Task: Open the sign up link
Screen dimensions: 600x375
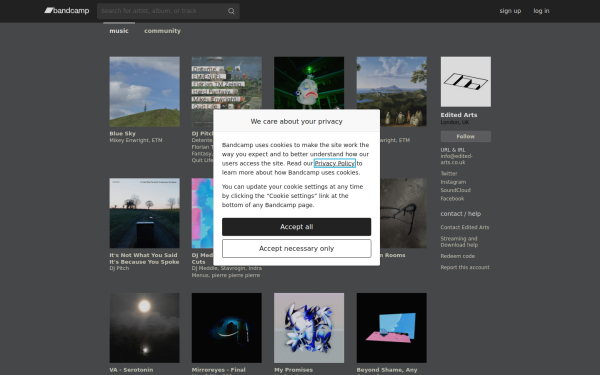Action: point(510,11)
